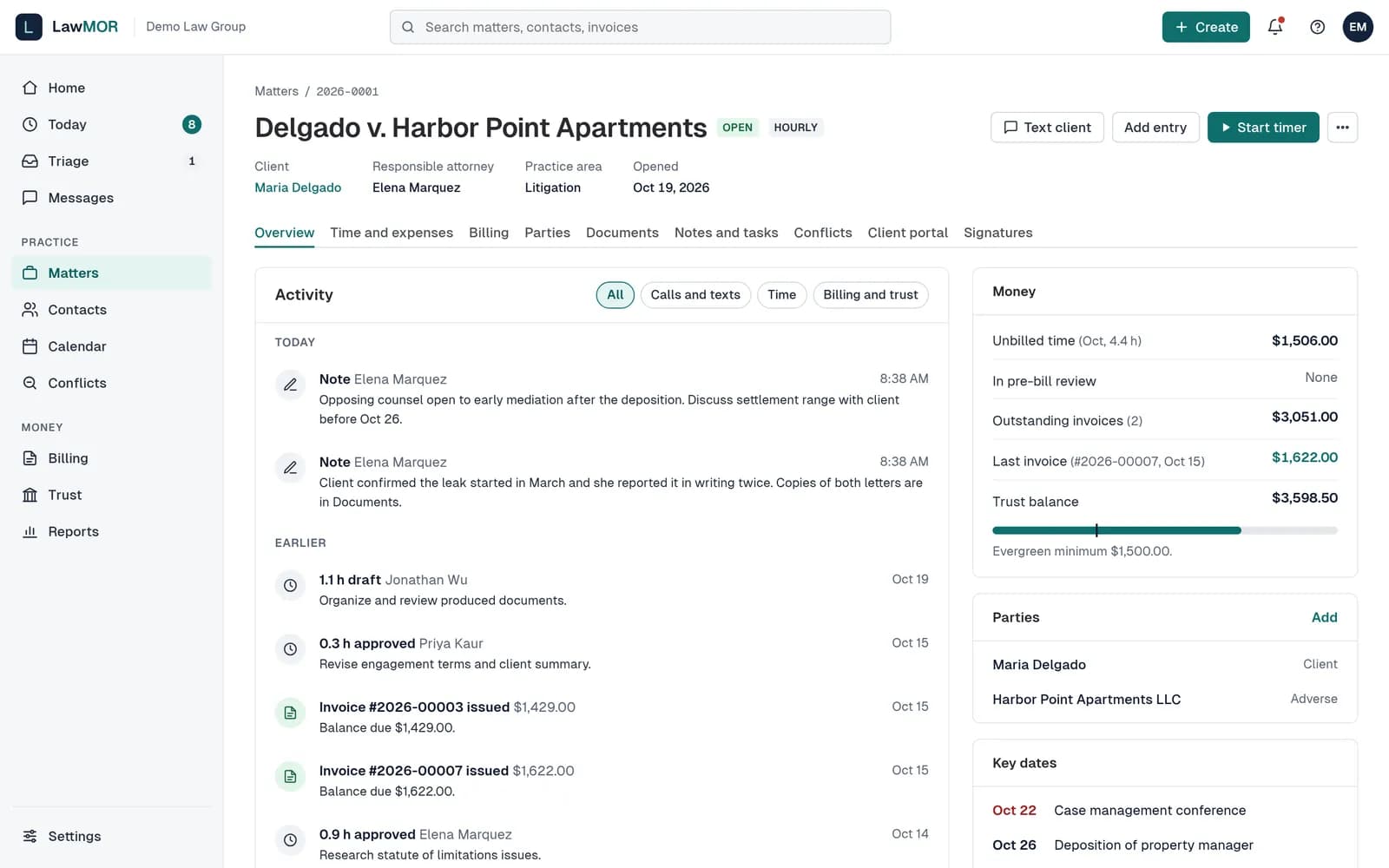The height and width of the screenshot is (868, 1389).
Task: Click the Matters breadcrumb link
Action: click(x=276, y=91)
